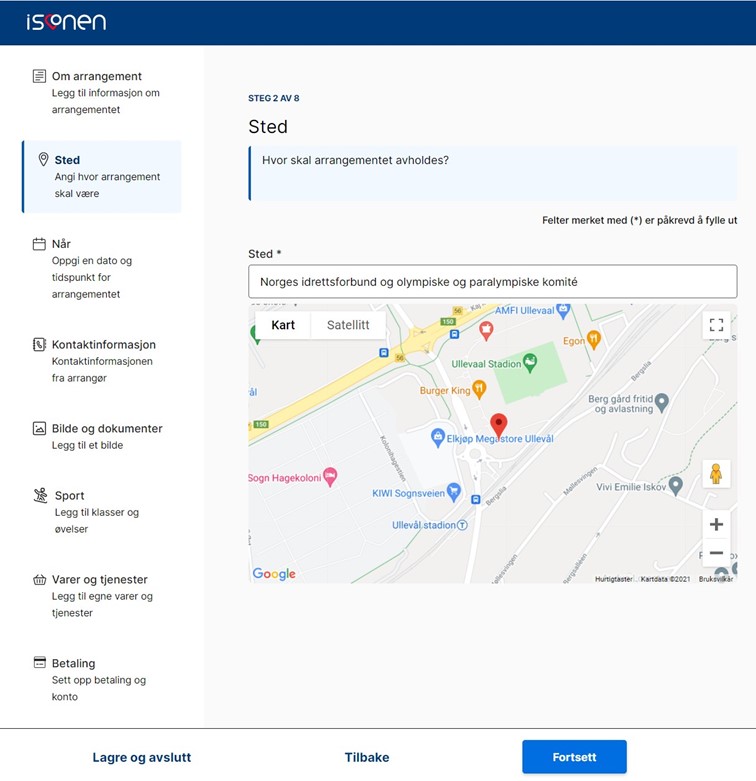This screenshot has height=781, width=756.
Task: Click the Burger King restaurant marker
Action: tap(479, 389)
